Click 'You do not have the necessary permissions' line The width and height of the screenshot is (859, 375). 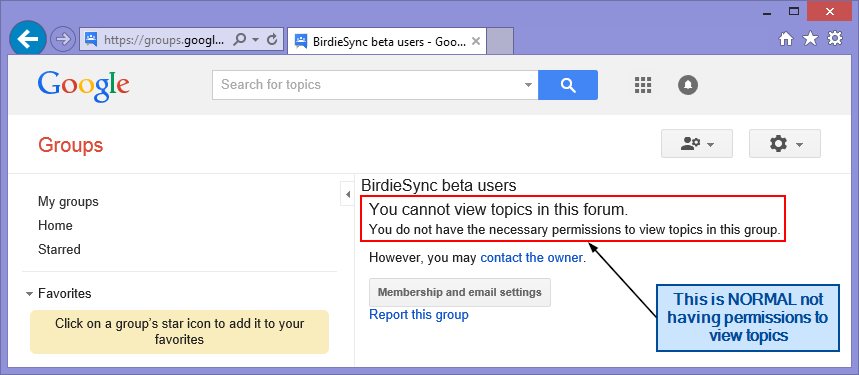pos(575,230)
